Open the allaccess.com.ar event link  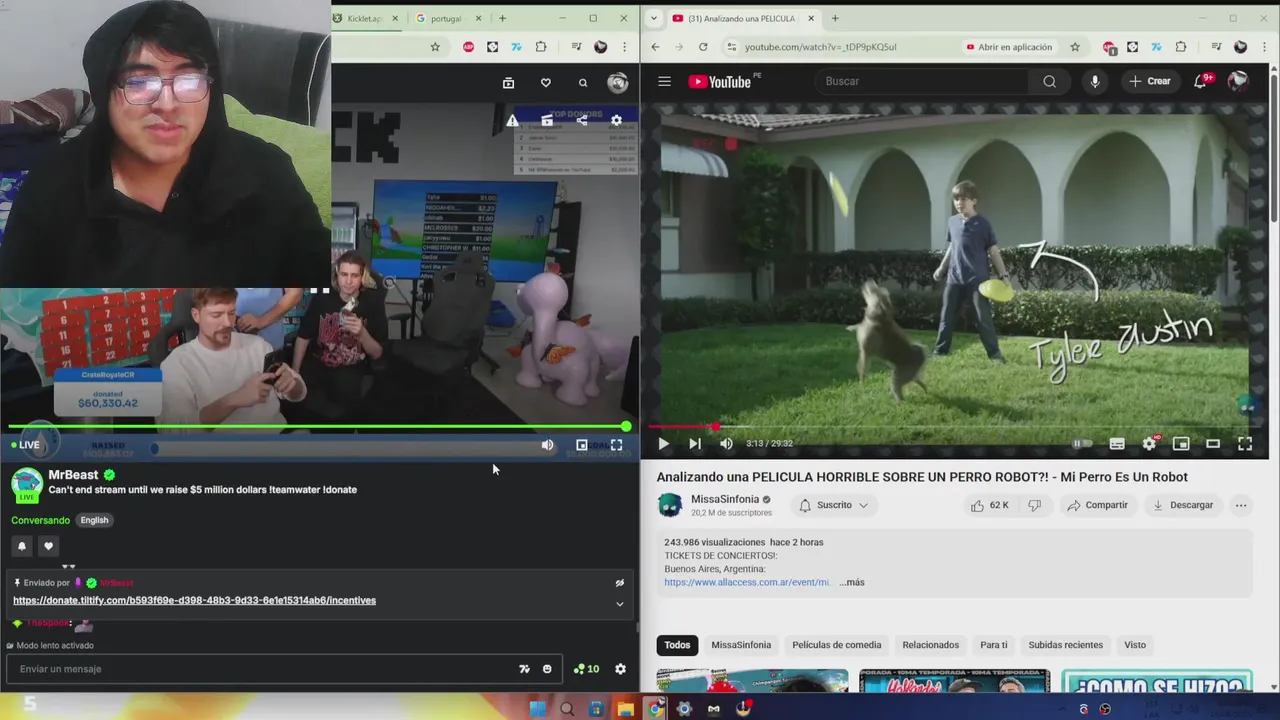(747, 582)
